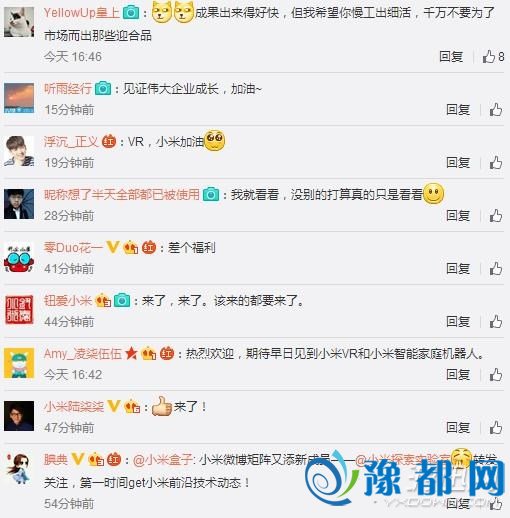Viewport: 510px width, 518px height.
Task: Click the star badge next to Amy_凌柒伍伍
Action: click(131, 354)
